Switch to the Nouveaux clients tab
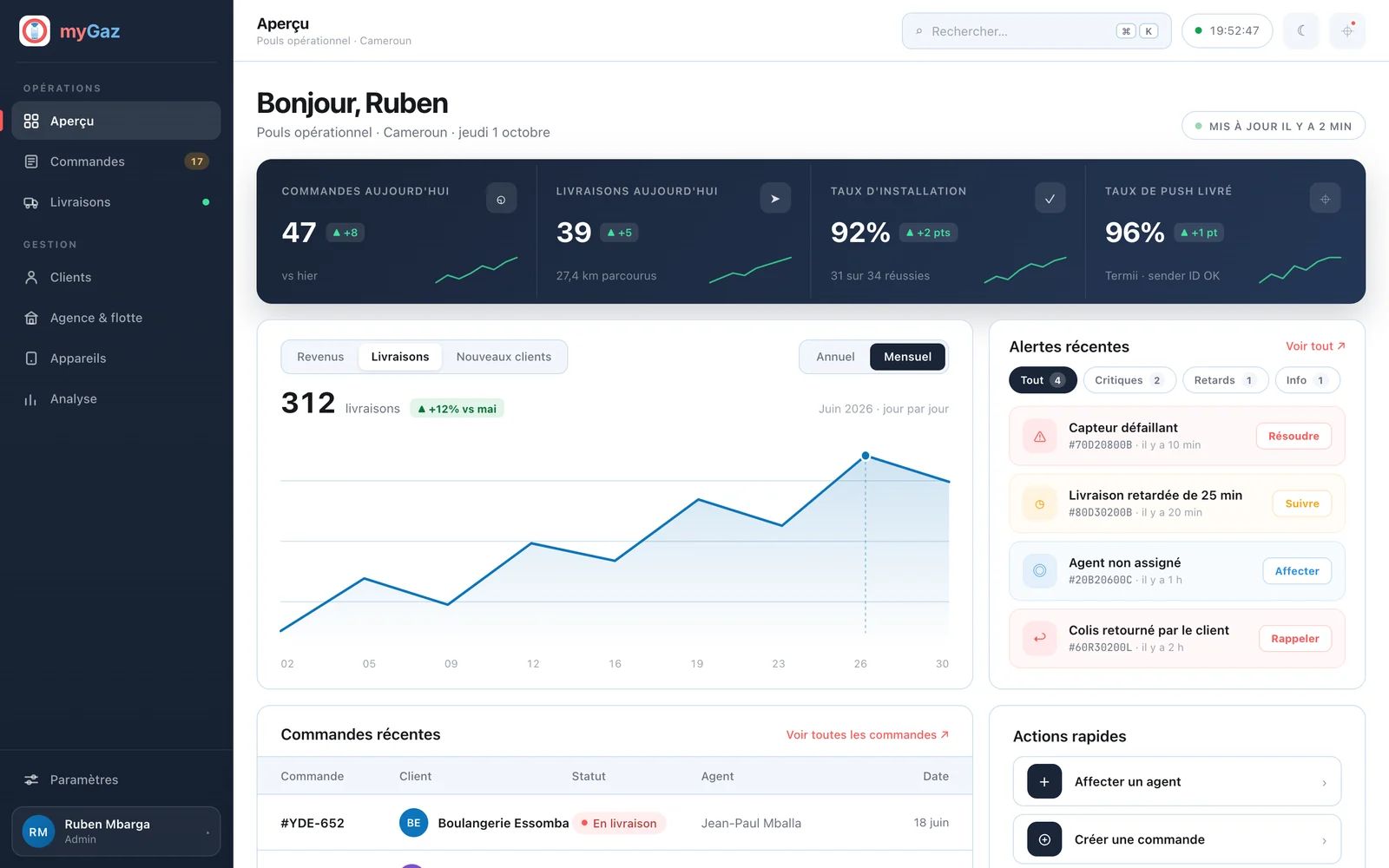 [x=504, y=357]
